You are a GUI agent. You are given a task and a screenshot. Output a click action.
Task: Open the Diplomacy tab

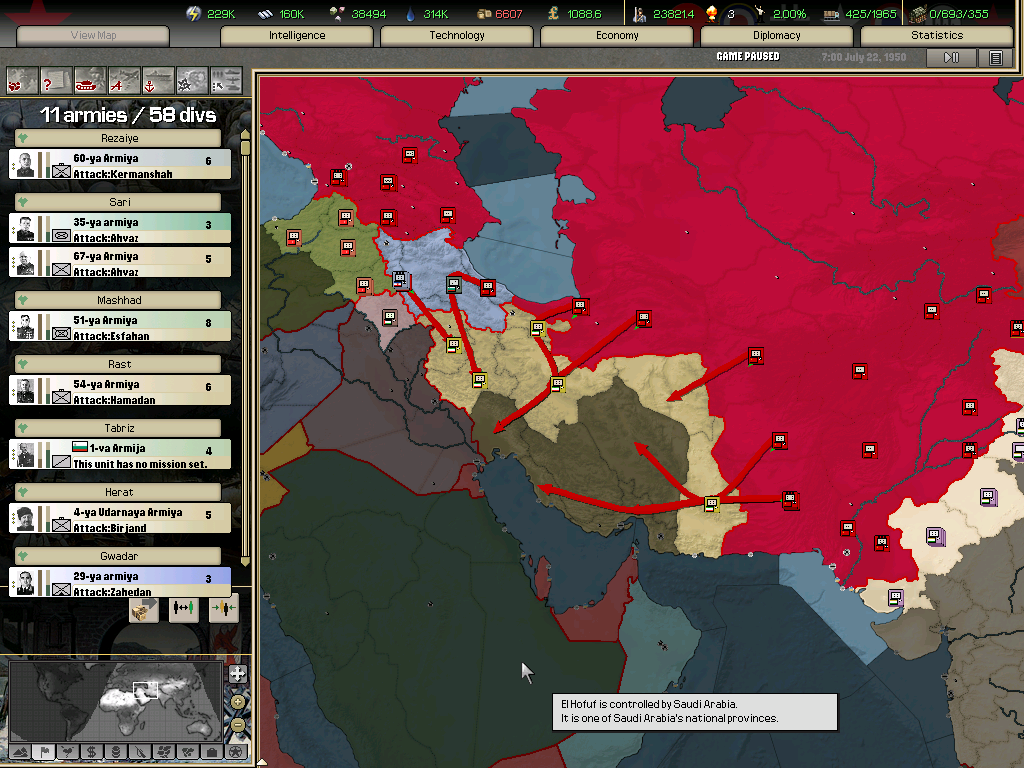(776, 36)
